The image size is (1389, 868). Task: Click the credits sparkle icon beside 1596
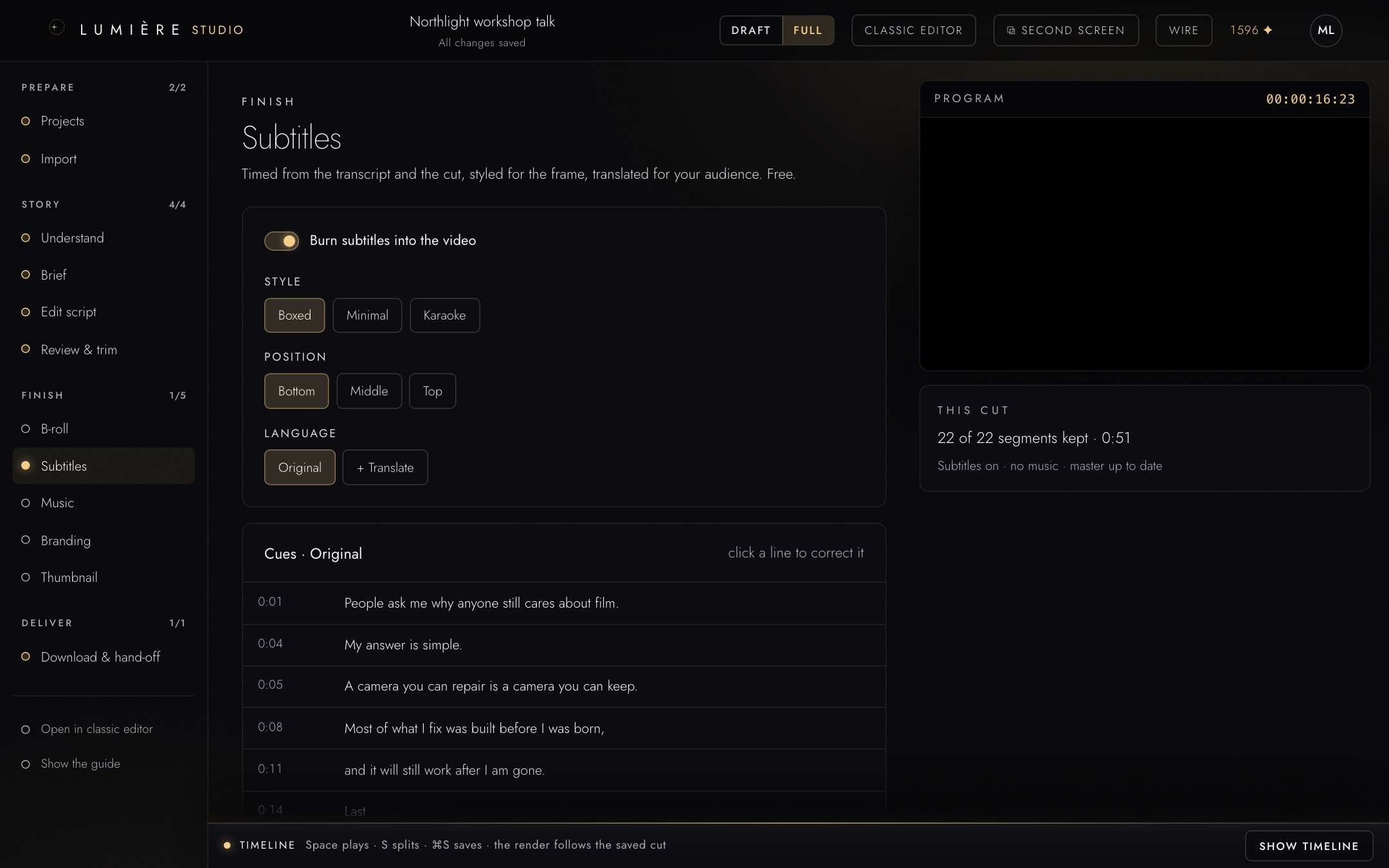coord(1268,30)
